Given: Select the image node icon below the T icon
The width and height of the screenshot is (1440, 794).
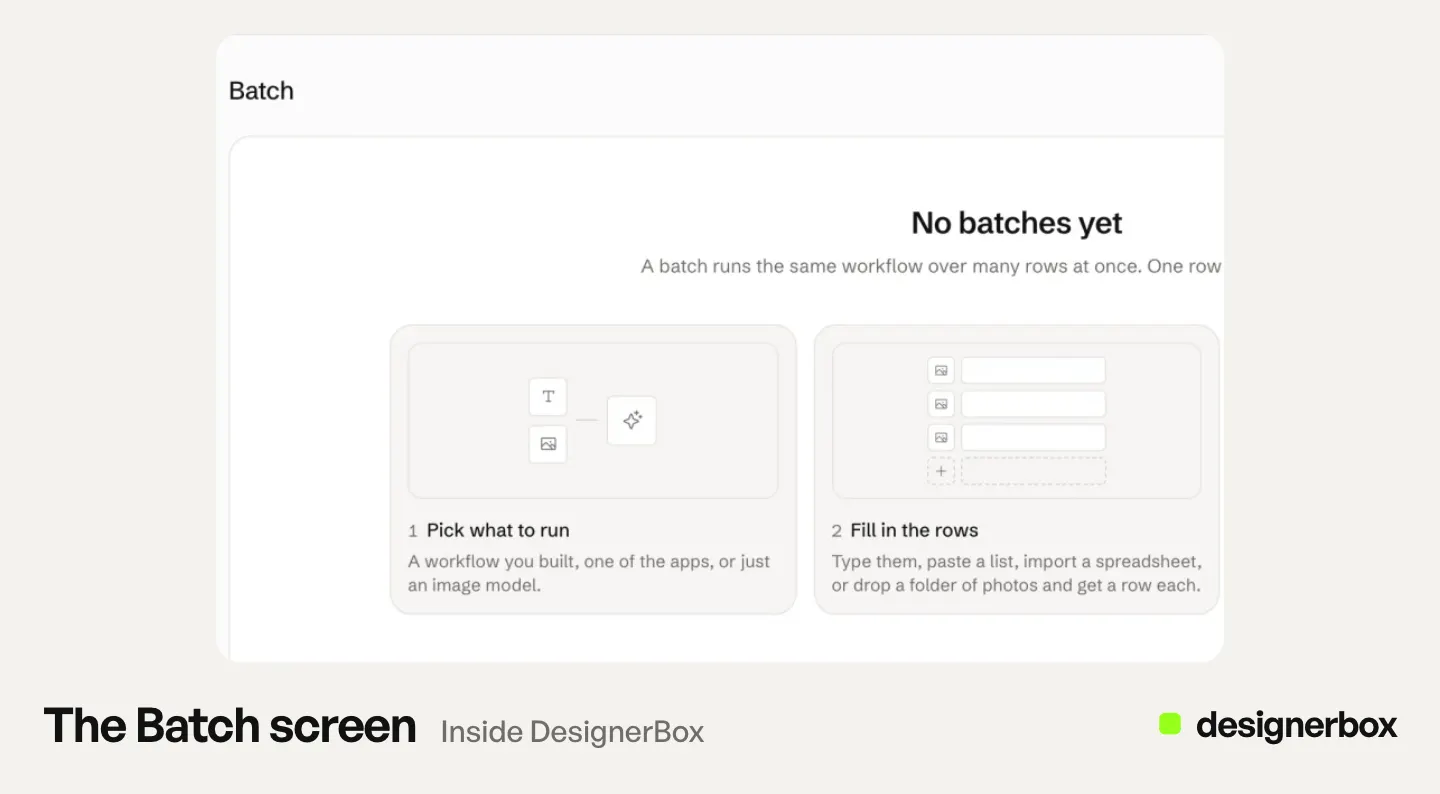Looking at the screenshot, I should tap(548, 444).
